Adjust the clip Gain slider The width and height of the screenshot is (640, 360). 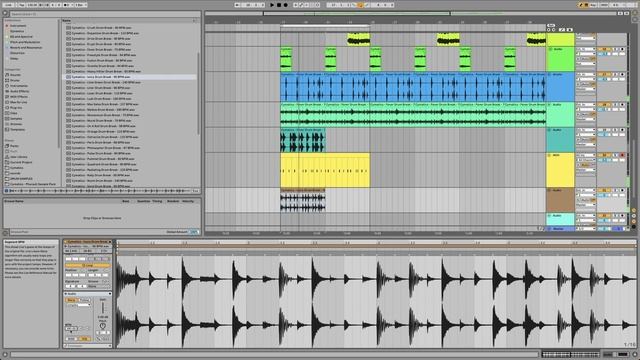103,307
